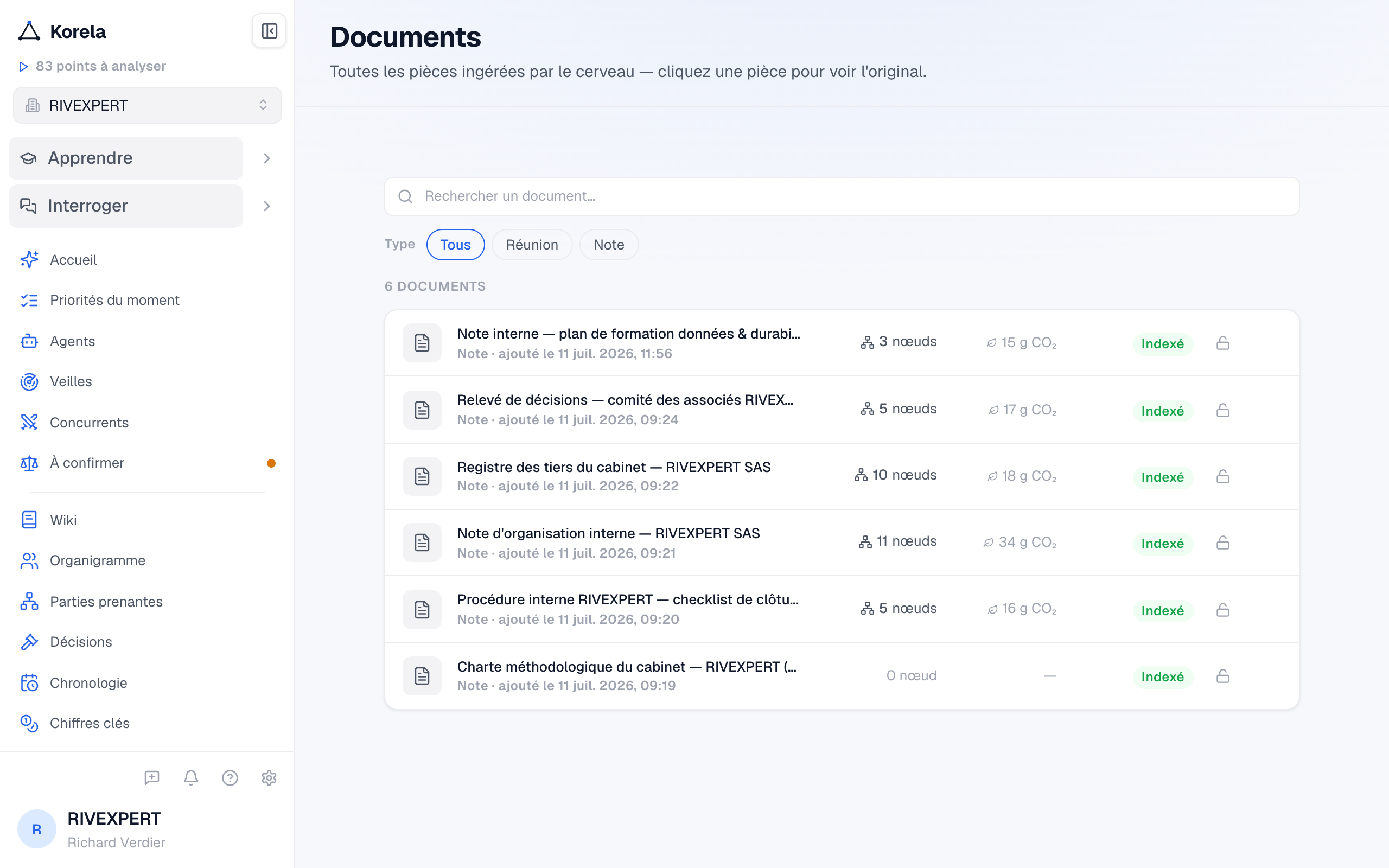Image resolution: width=1389 pixels, height=868 pixels.
Task: Filter documents by Réunion type
Action: coord(532,245)
